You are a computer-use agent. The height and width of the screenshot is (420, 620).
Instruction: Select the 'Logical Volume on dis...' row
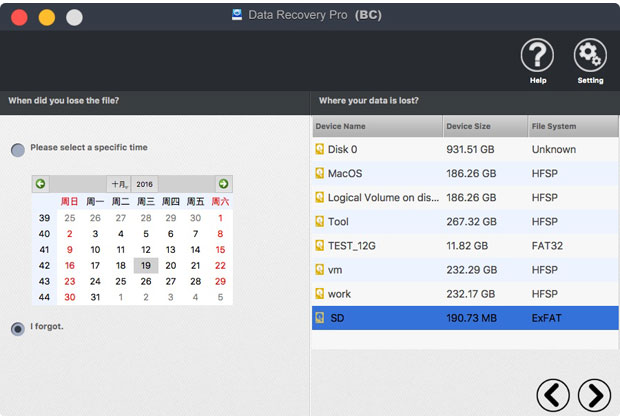pyautogui.click(x=465, y=198)
